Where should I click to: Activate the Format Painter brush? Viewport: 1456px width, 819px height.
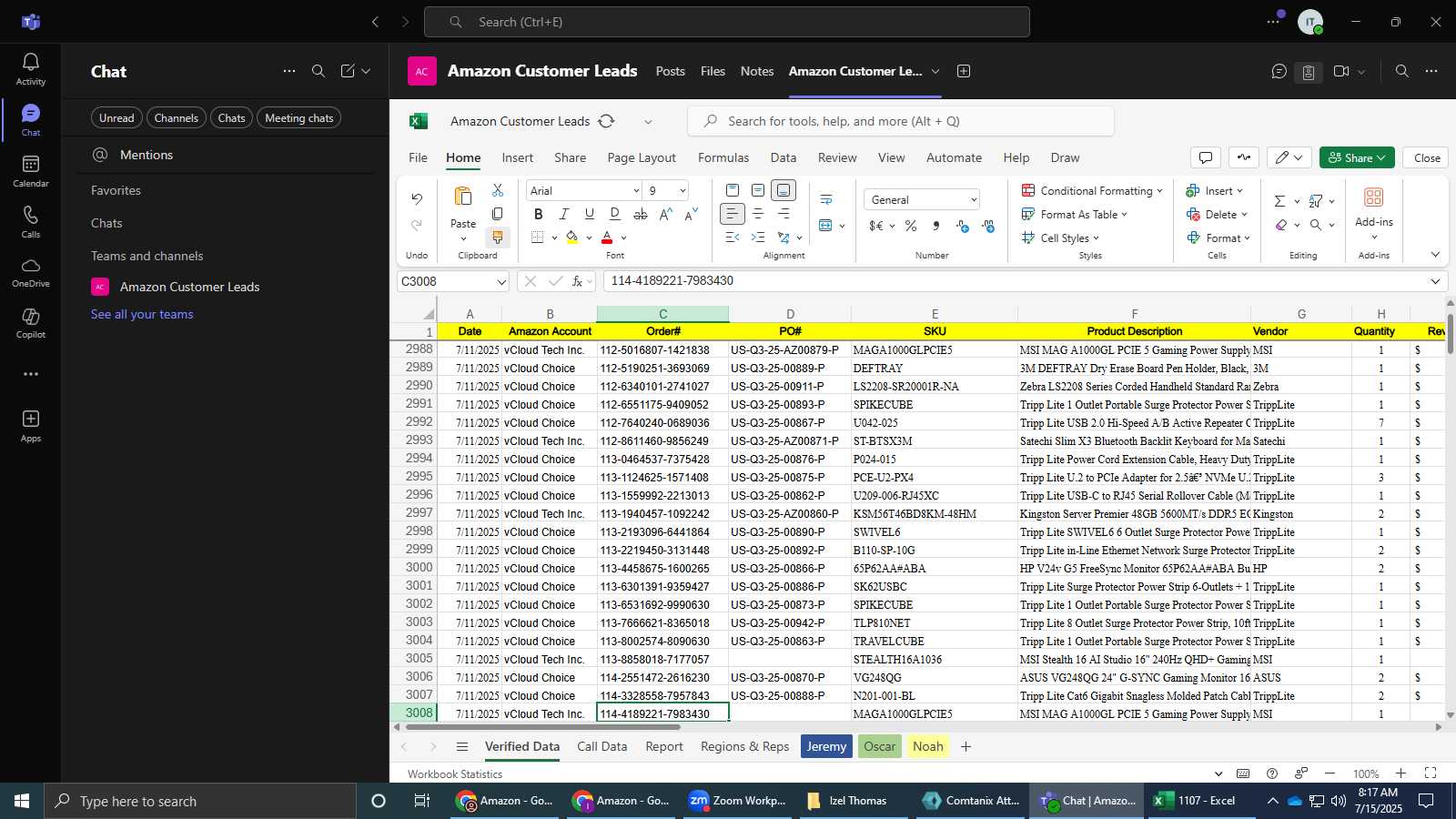[498, 238]
